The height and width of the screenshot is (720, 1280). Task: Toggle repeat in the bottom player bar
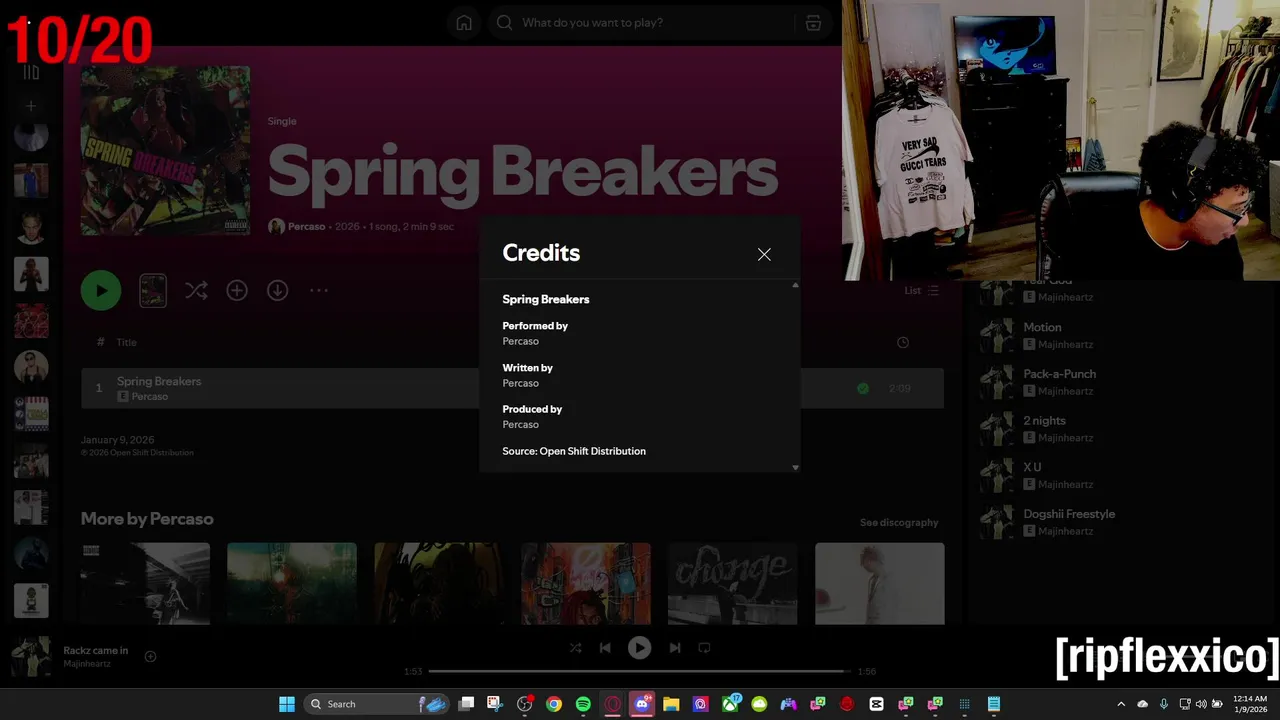click(x=704, y=648)
